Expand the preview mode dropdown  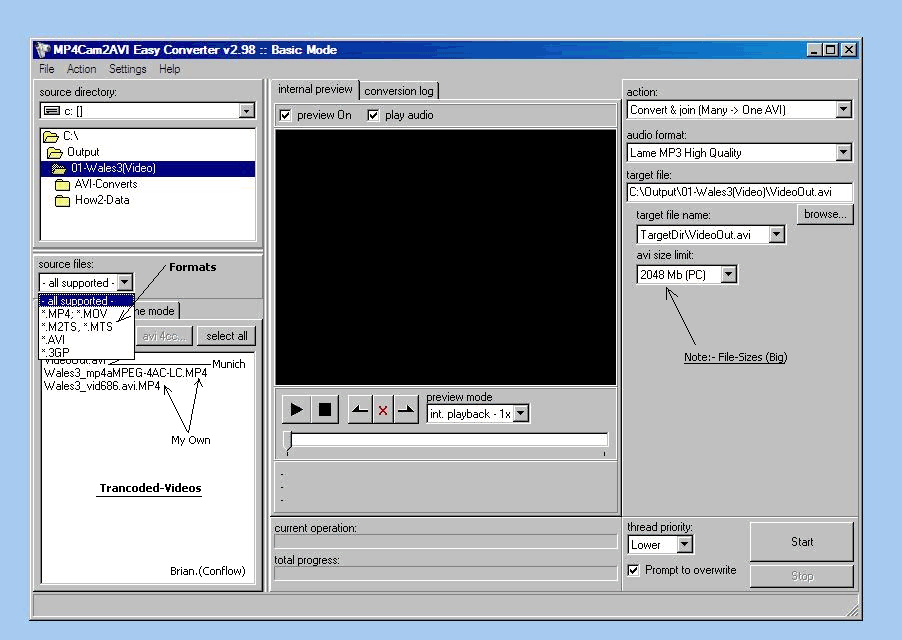[x=521, y=413]
